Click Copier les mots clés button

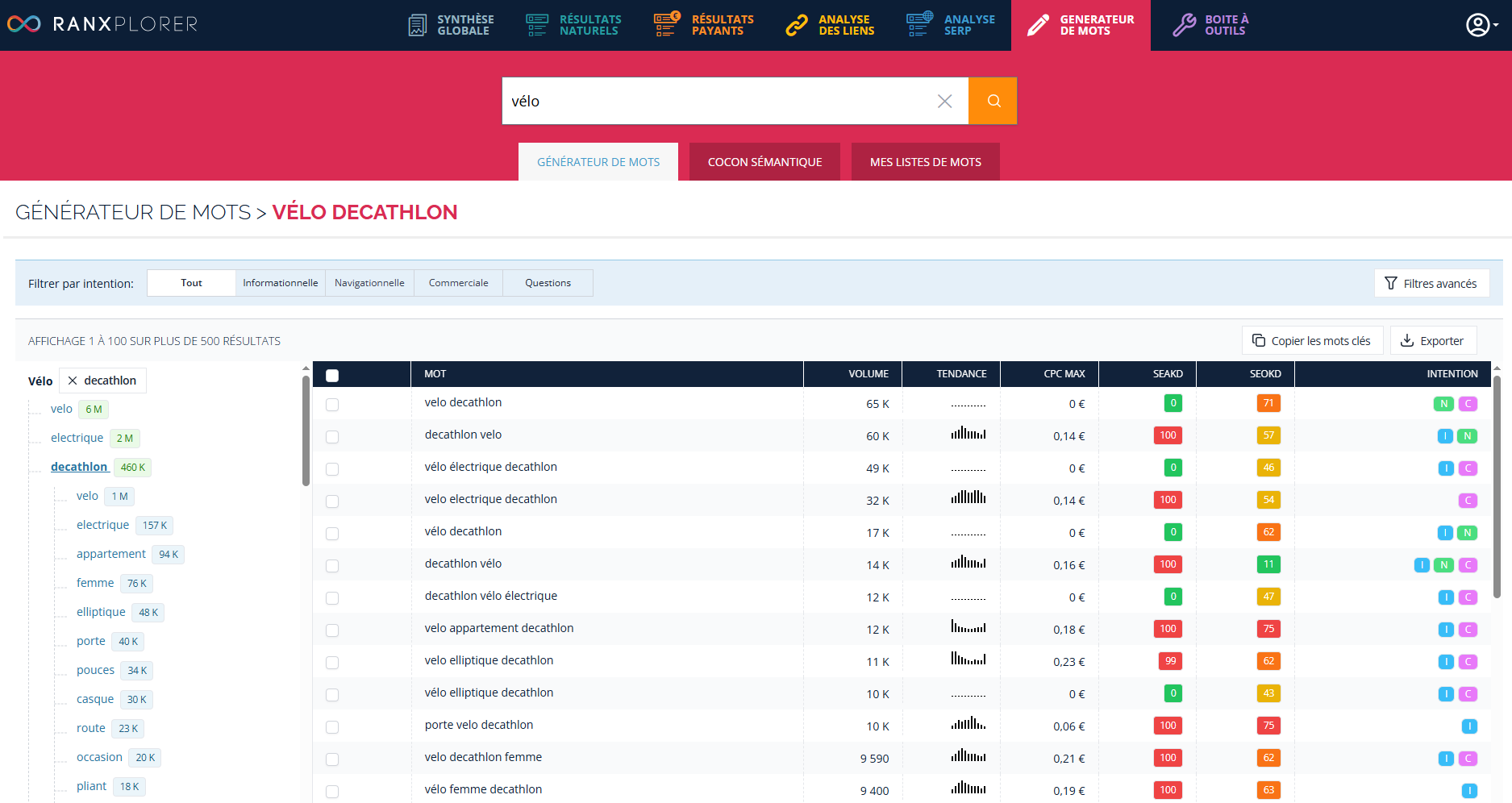[x=1312, y=340]
